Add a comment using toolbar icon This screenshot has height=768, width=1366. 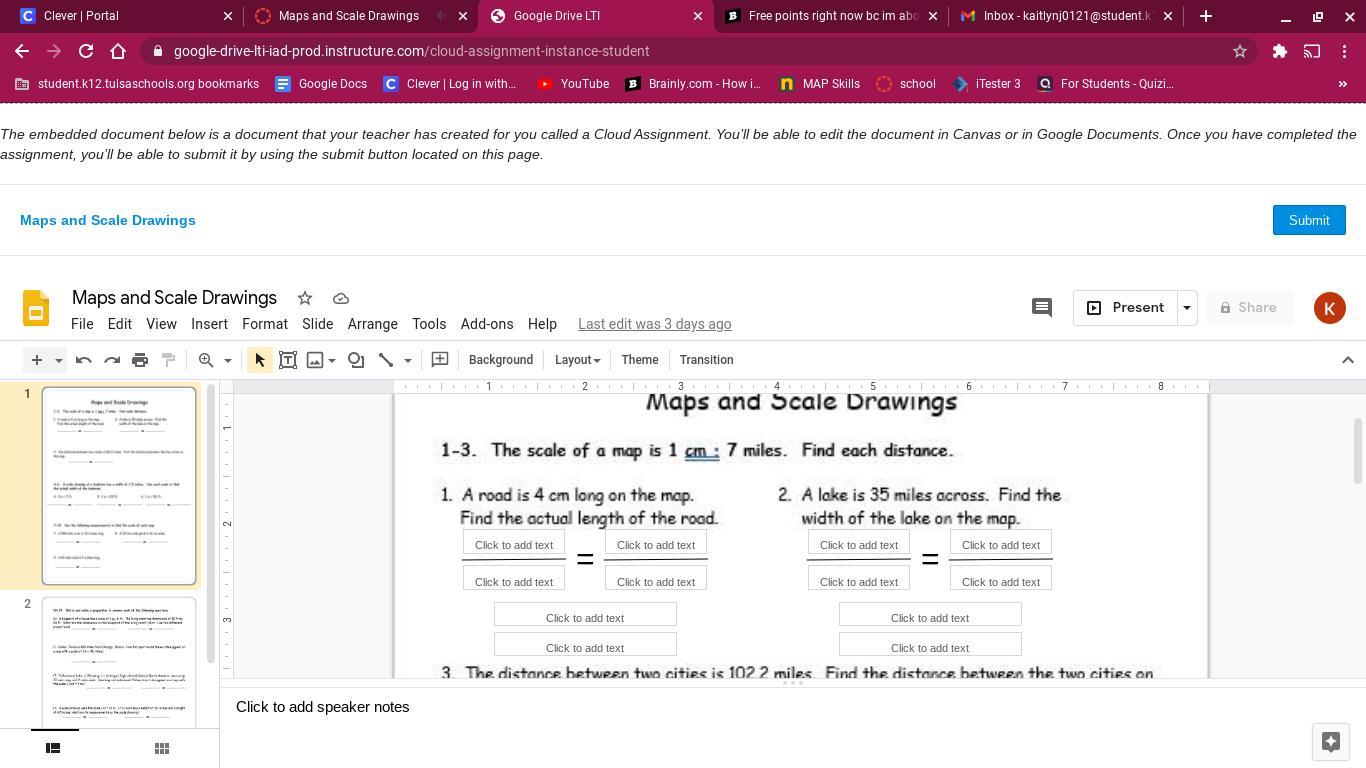pos(440,360)
